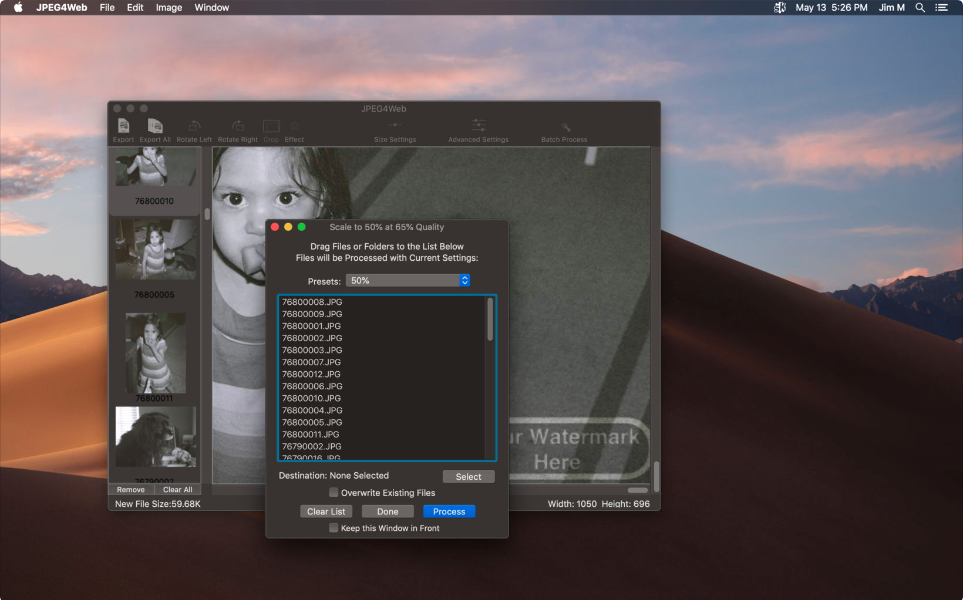Image resolution: width=967 pixels, height=600 pixels.
Task: Click the blue Process button
Action: pyautogui.click(x=449, y=511)
